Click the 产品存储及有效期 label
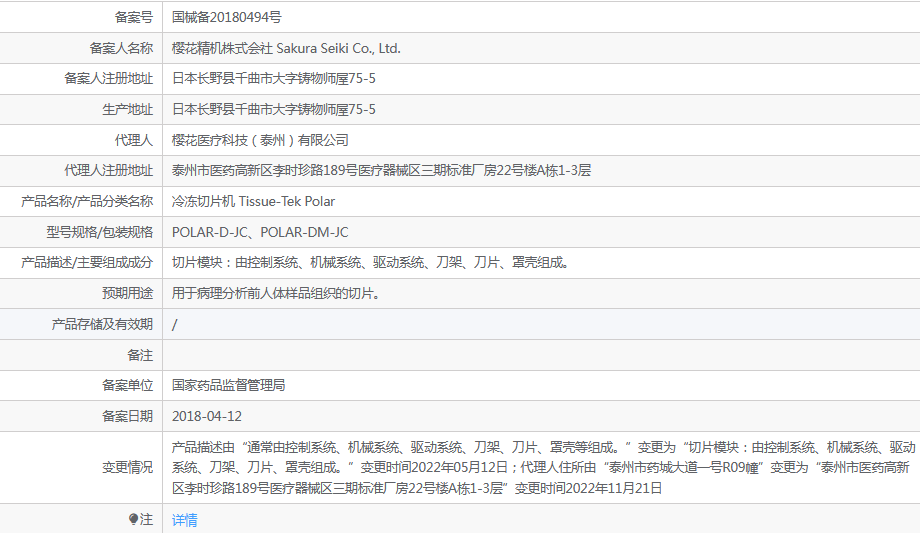The height and width of the screenshot is (533, 920). 102,325
